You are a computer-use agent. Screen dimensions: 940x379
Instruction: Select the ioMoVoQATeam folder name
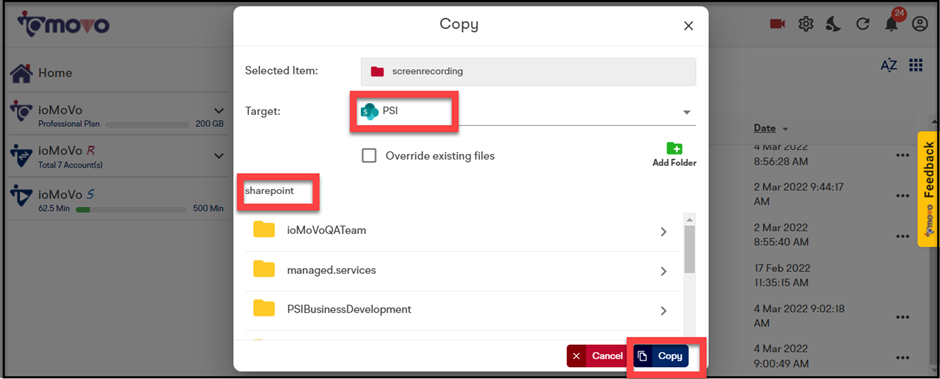[327, 230]
